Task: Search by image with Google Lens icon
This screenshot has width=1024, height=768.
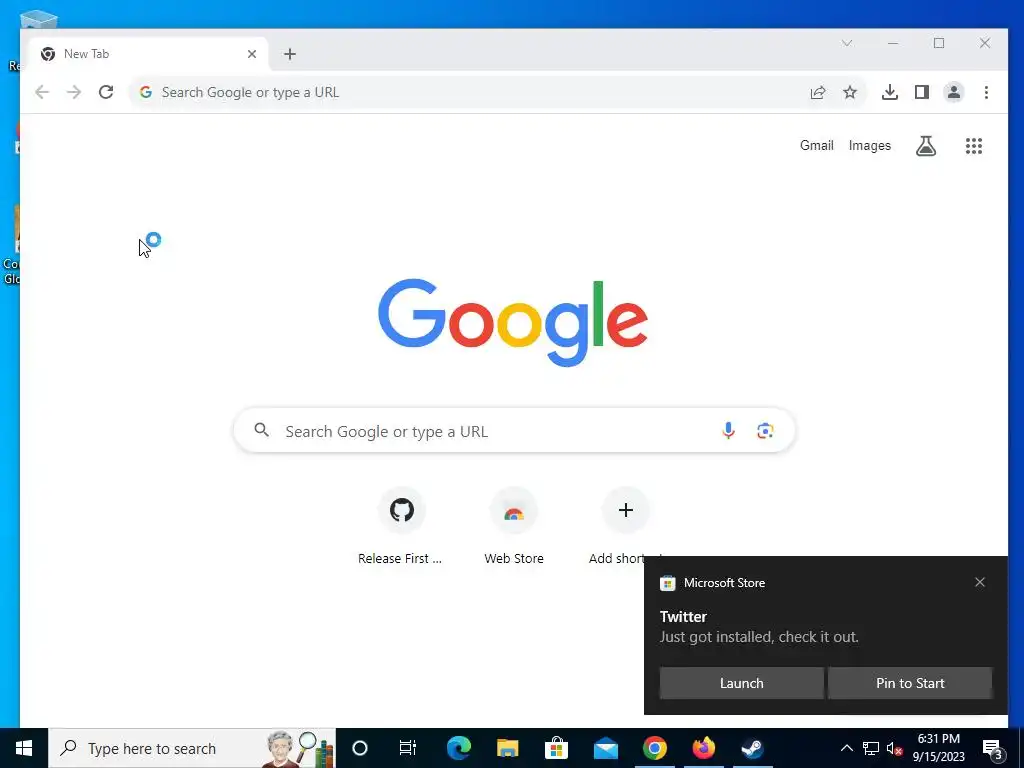Action: (x=765, y=430)
